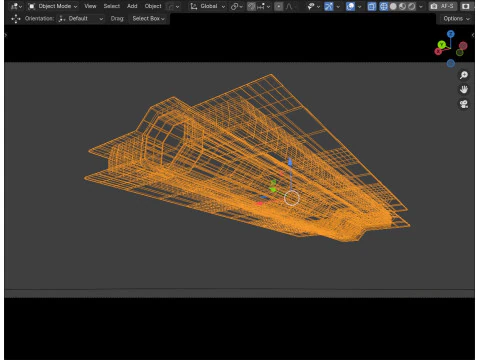
Task: Open the Object Mode dropdown
Action: click(x=53, y=6)
